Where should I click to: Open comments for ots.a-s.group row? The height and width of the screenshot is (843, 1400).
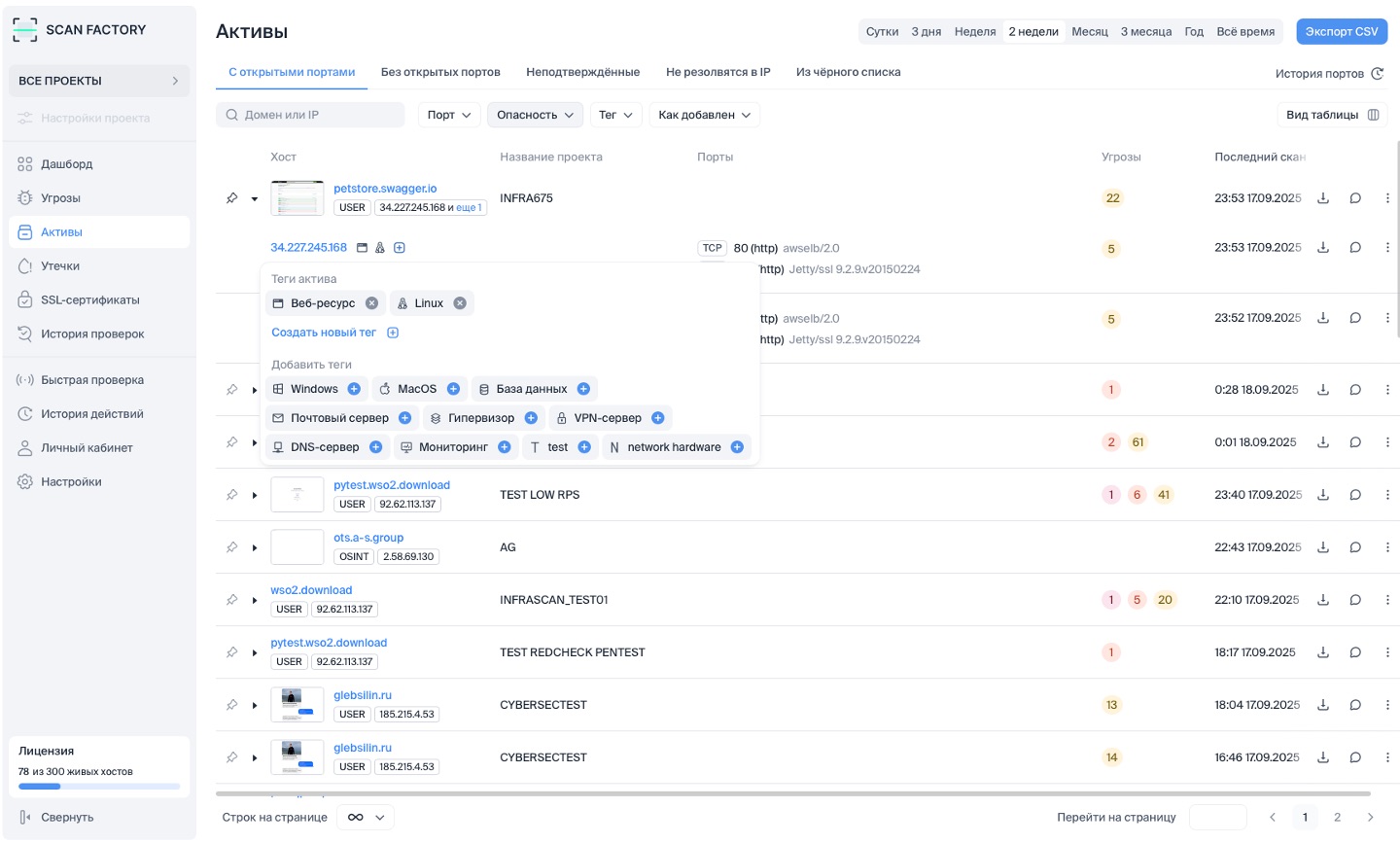pyautogui.click(x=1355, y=547)
